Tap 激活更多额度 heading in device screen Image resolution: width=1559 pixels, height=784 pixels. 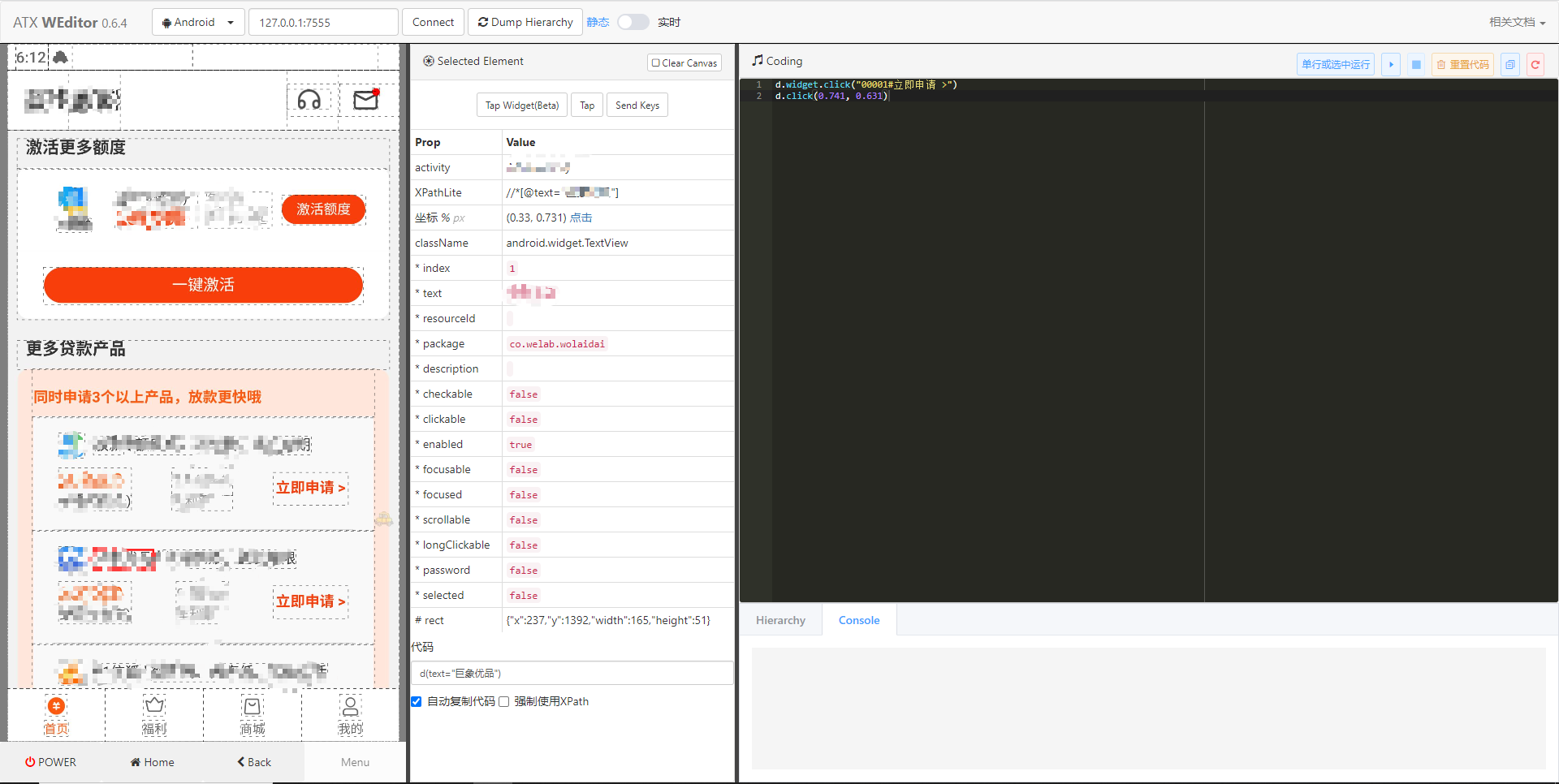click(x=76, y=147)
